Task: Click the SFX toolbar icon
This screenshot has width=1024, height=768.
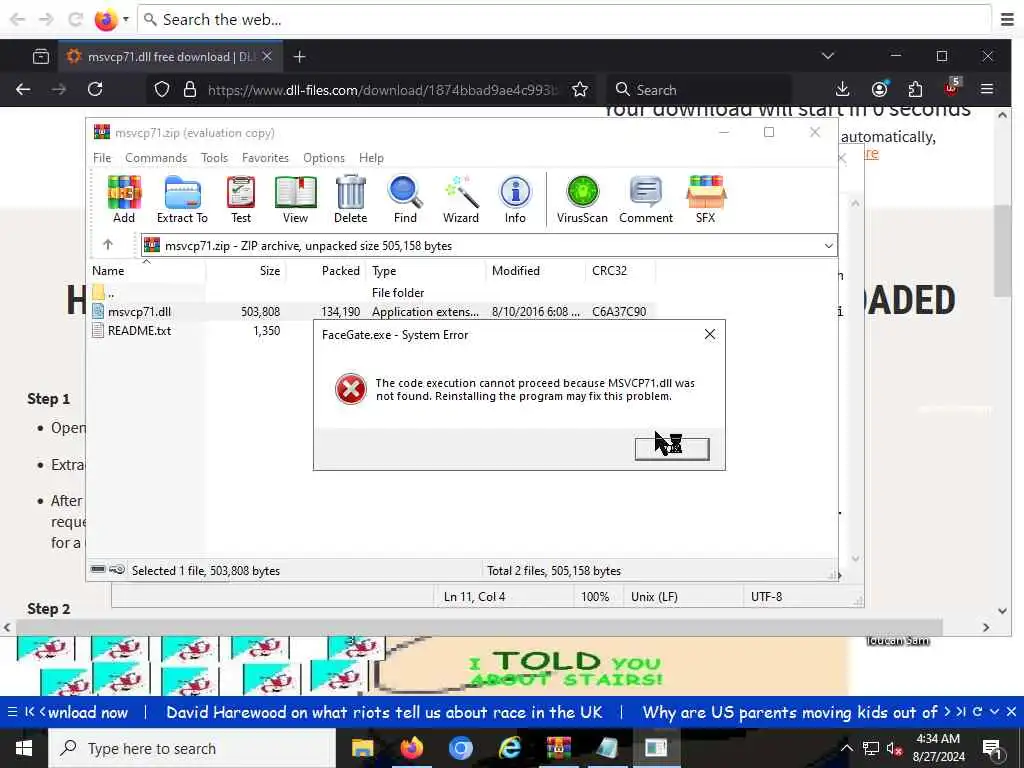Action: click(x=705, y=199)
